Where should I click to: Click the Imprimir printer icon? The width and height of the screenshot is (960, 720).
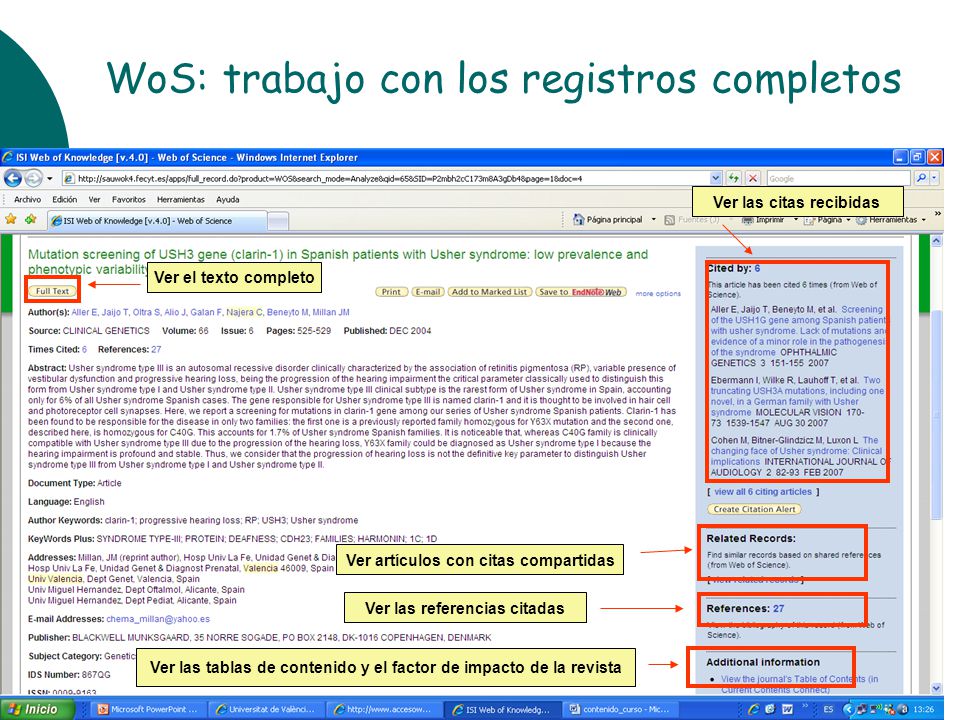748,220
